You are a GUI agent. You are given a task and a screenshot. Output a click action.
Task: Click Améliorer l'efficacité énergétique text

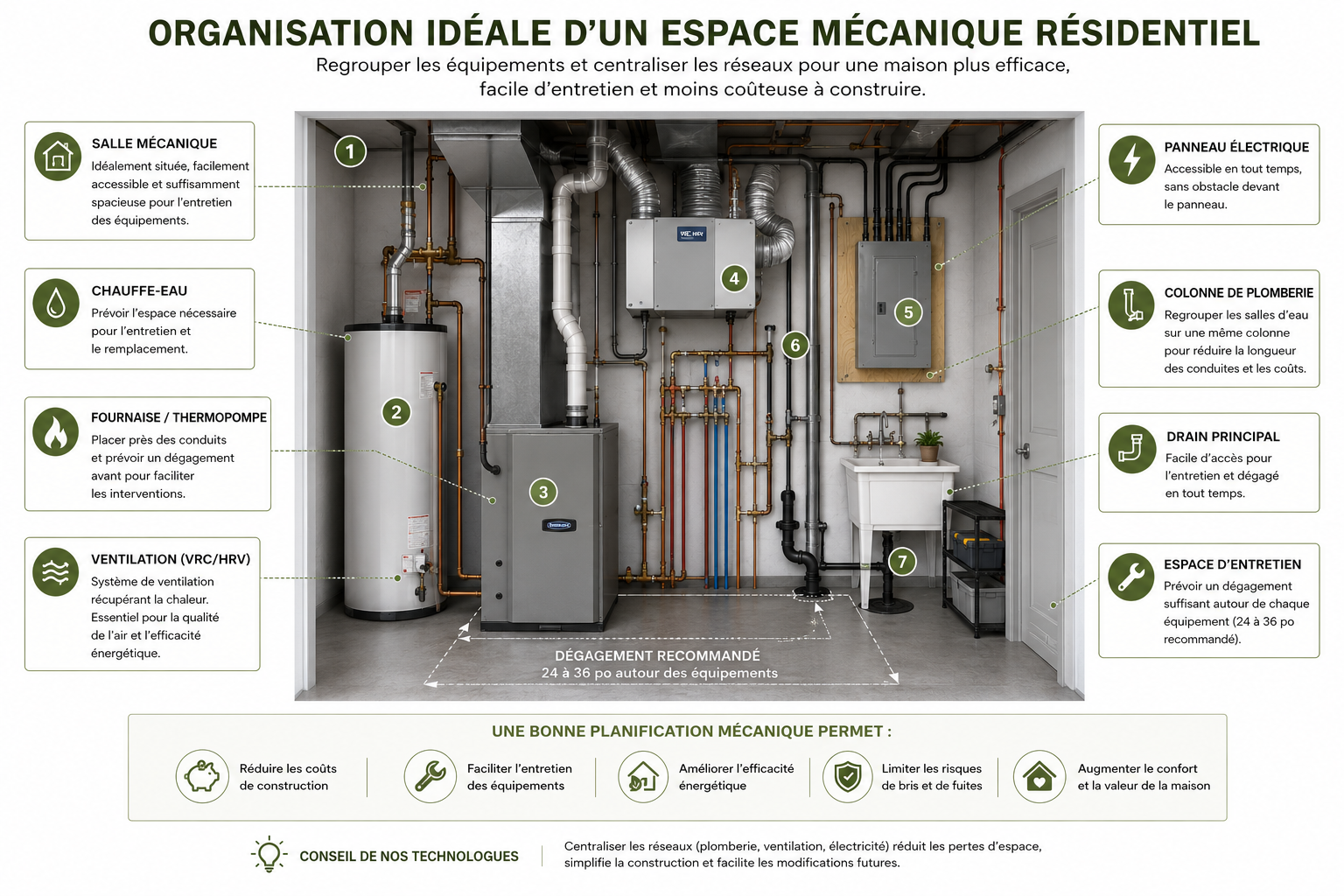pos(736,777)
